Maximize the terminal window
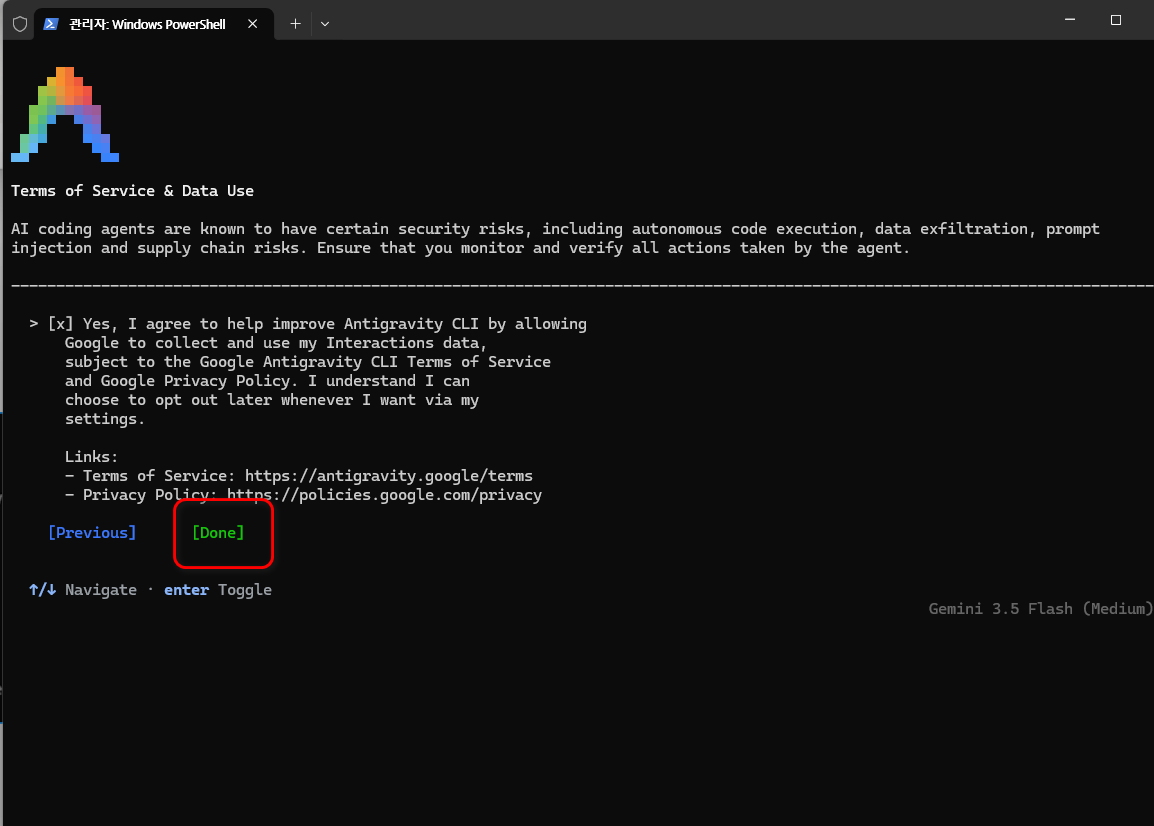 point(1116,20)
